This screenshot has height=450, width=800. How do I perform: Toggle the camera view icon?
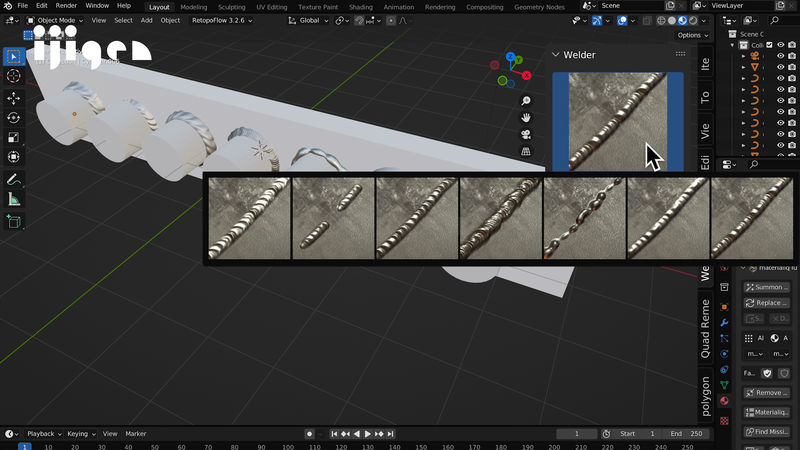(526, 134)
